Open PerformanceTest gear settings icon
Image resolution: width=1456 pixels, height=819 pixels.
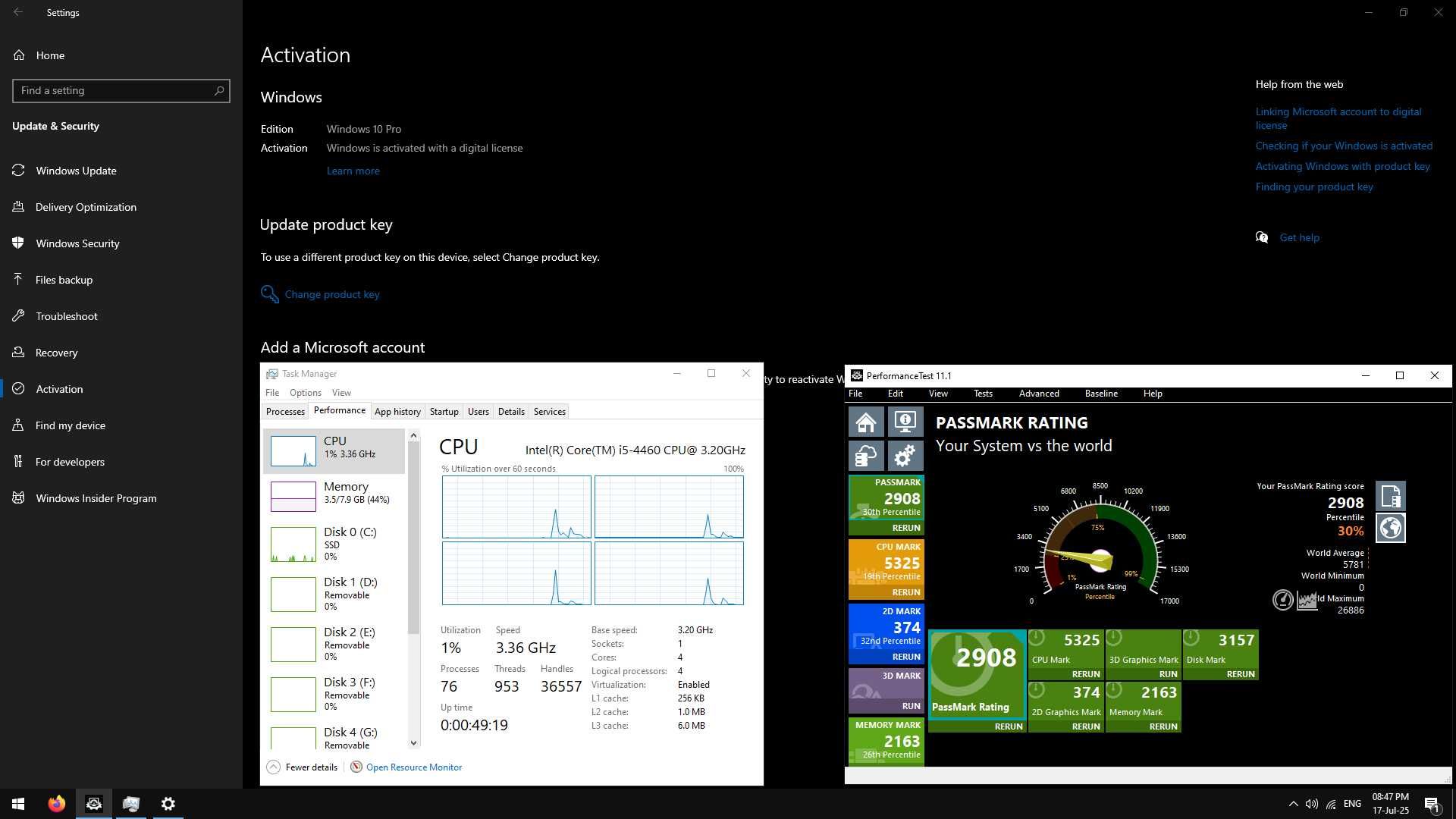pyautogui.click(x=905, y=456)
